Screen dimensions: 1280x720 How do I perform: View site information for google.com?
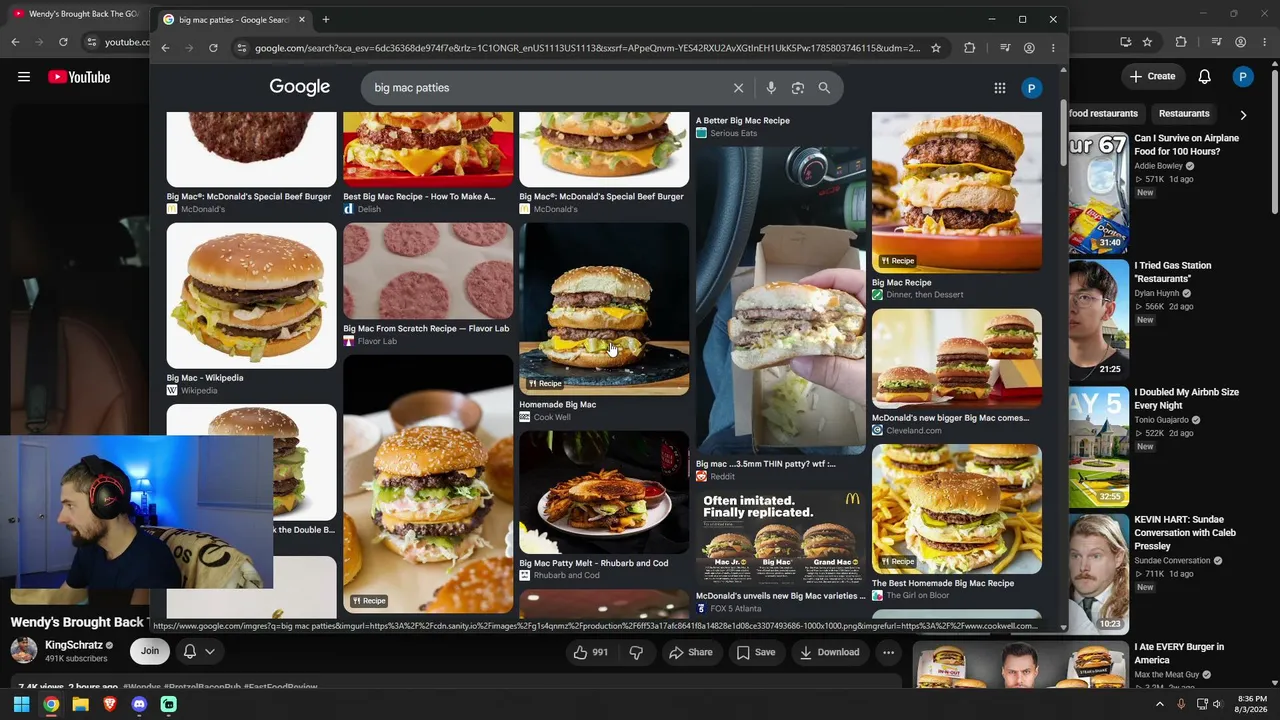[x=241, y=48]
